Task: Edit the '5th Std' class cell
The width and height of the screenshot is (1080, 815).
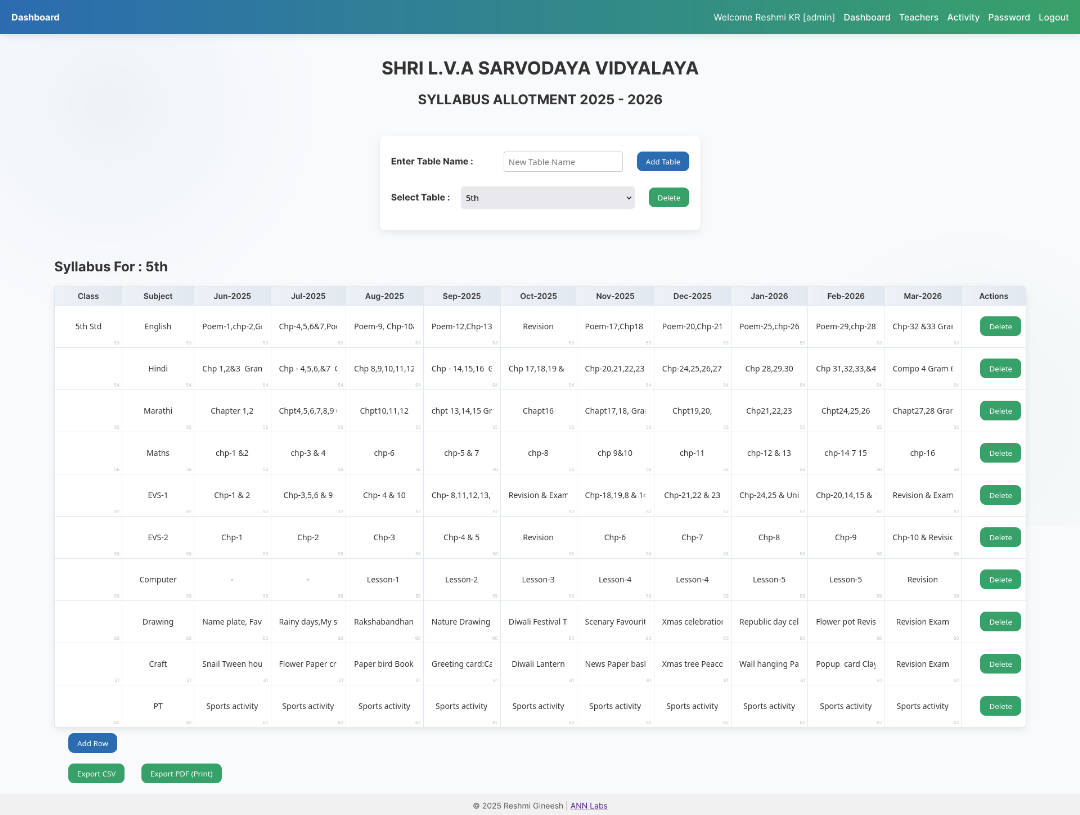Action: coord(88,326)
